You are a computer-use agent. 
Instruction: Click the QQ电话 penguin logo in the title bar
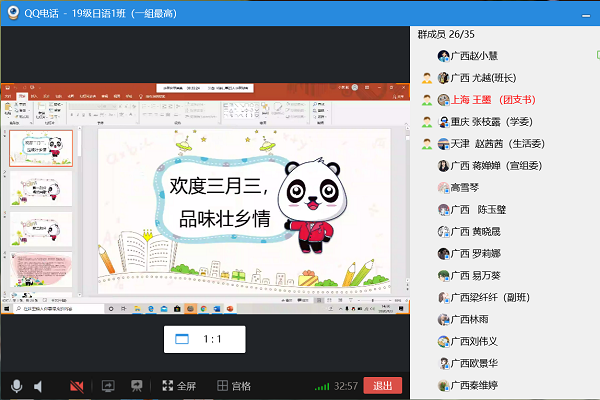pos(13,12)
